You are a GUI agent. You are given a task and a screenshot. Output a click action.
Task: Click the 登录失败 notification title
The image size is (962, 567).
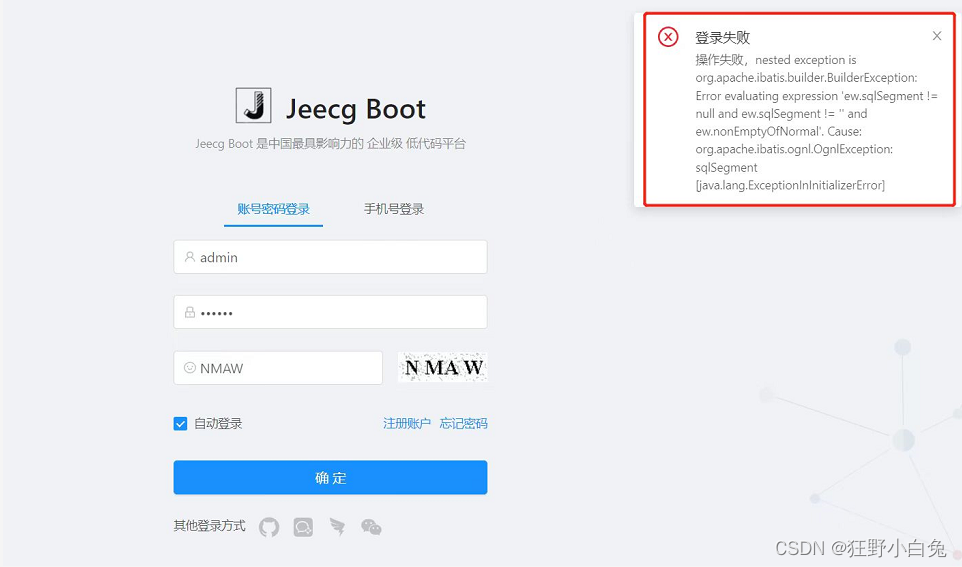click(722, 37)
